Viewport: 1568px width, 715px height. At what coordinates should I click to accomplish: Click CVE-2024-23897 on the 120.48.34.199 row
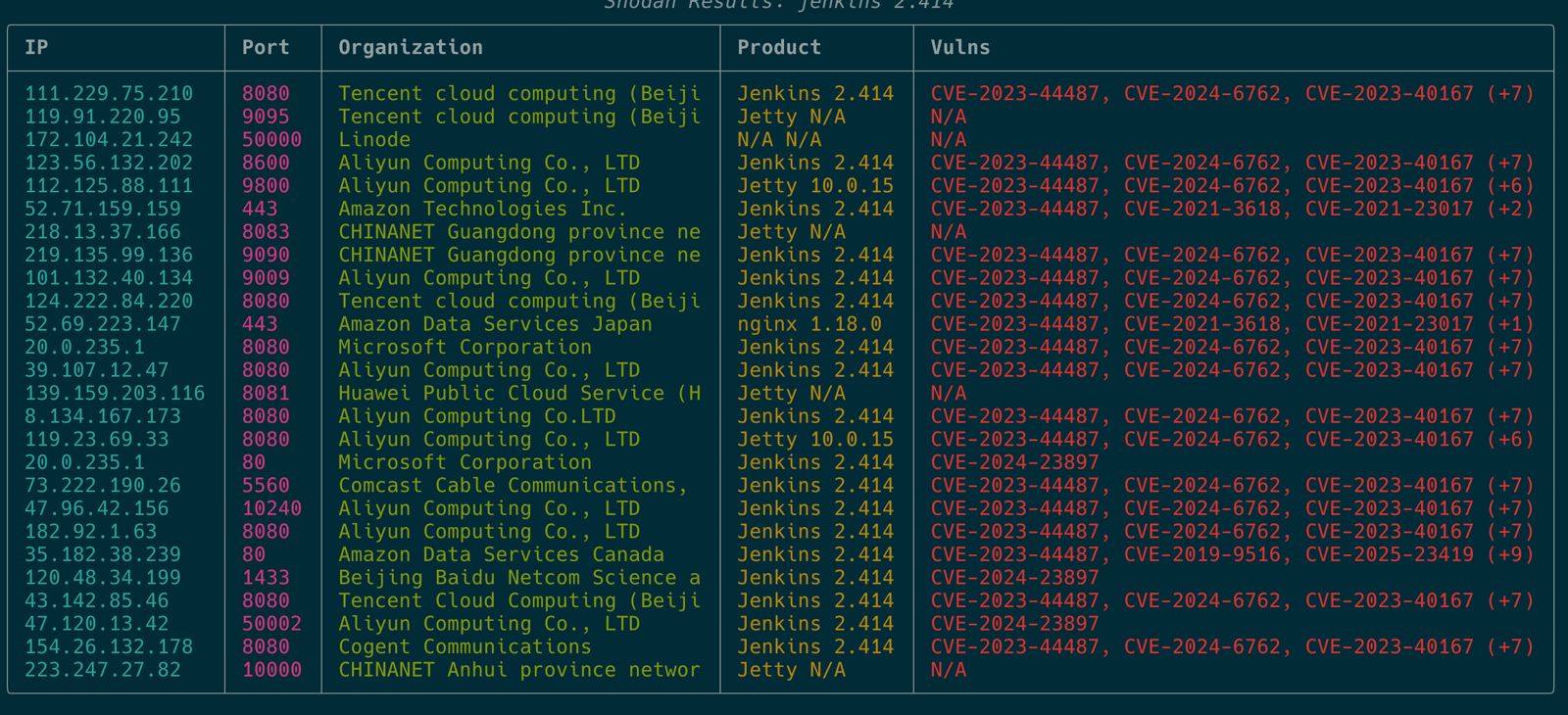pos(1014,577)
